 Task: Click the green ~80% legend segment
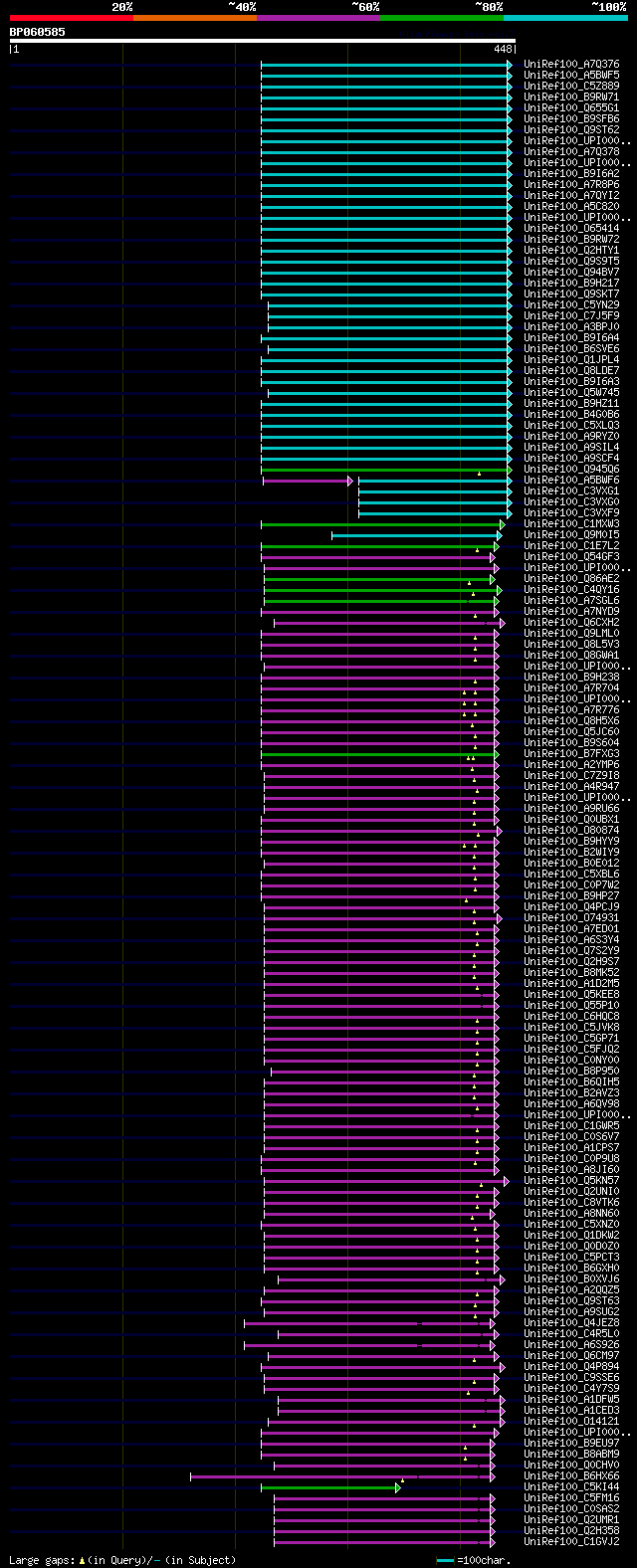pos(441,18)
